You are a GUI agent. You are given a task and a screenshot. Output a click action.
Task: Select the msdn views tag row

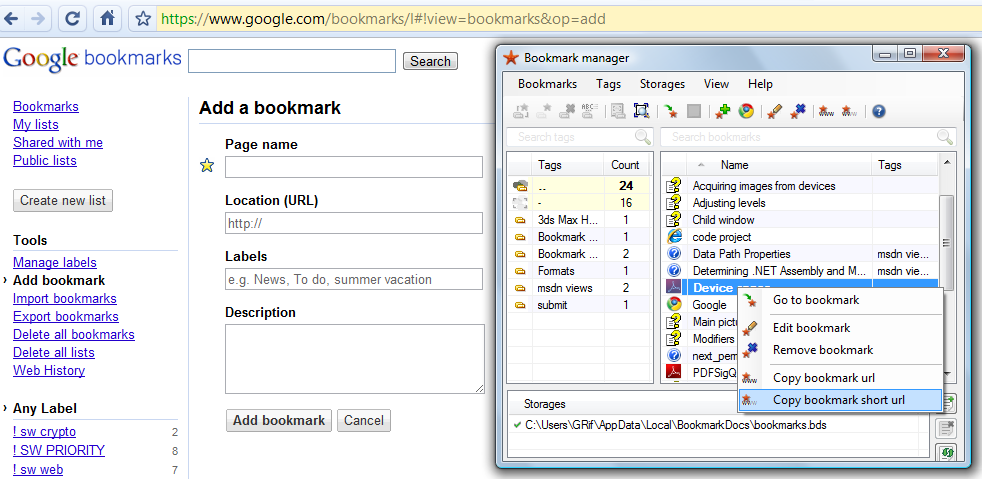pyautogui.click(x=580, y=288)
